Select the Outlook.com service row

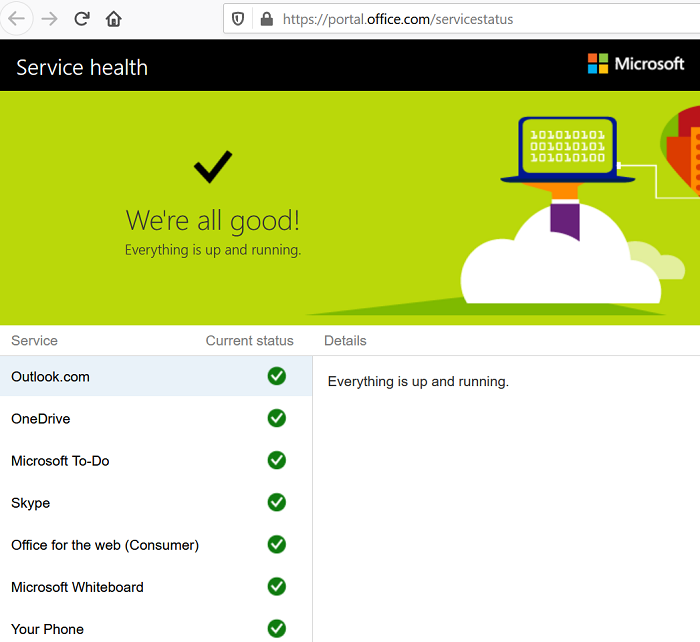tap(156, 376)
